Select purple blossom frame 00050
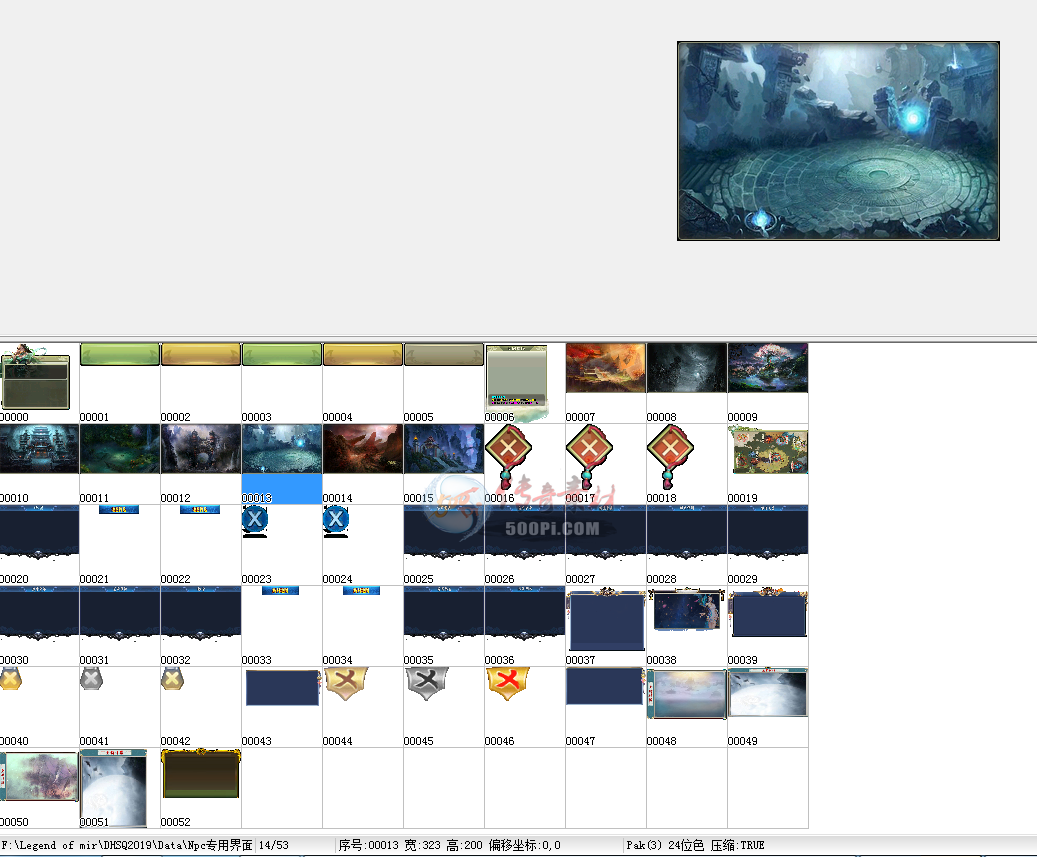Image resolution: width=1037 pixels, height=857 pixels. pos(39,776)
